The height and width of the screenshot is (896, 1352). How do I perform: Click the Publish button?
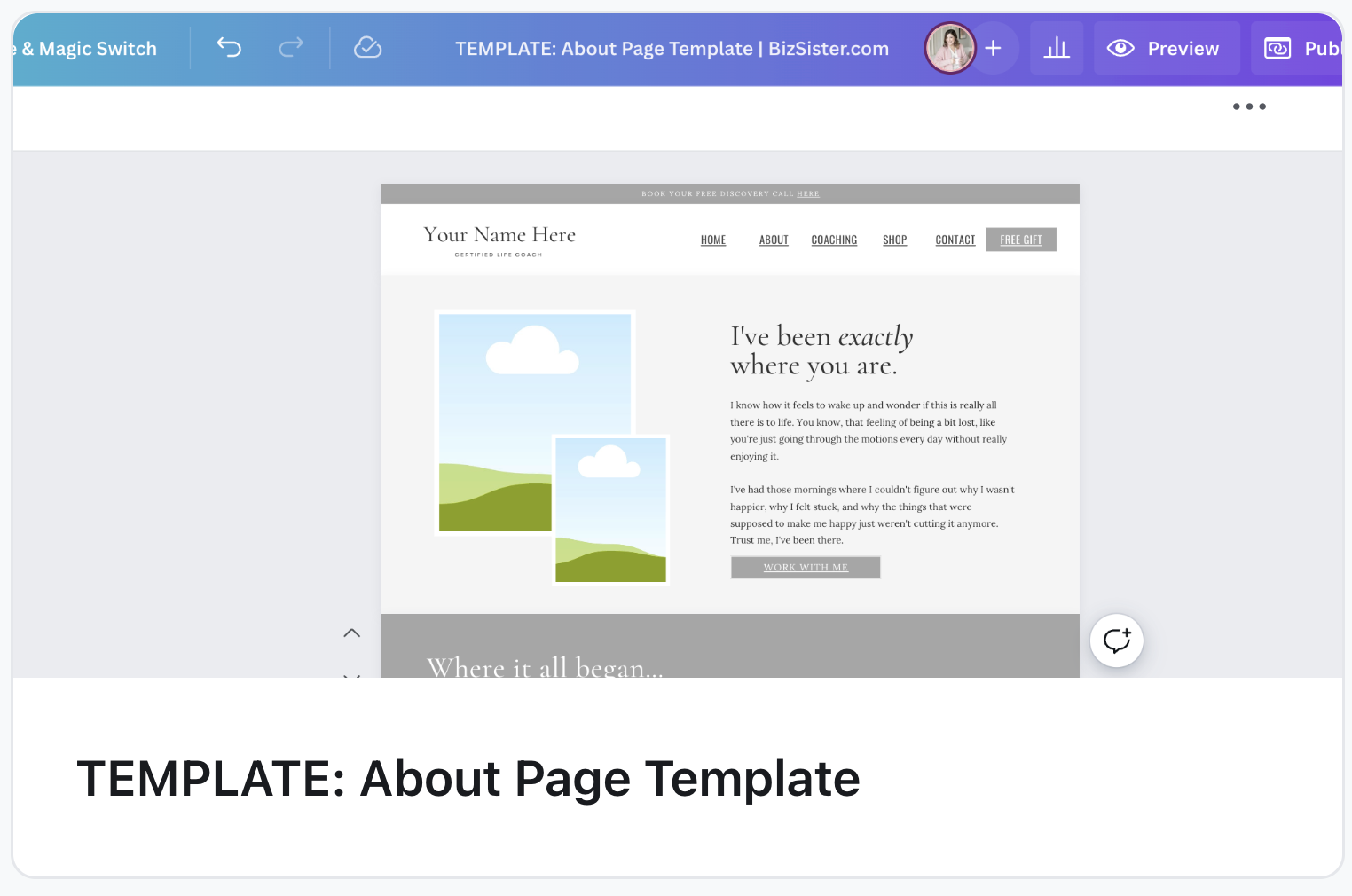(x=1301, y=48)
